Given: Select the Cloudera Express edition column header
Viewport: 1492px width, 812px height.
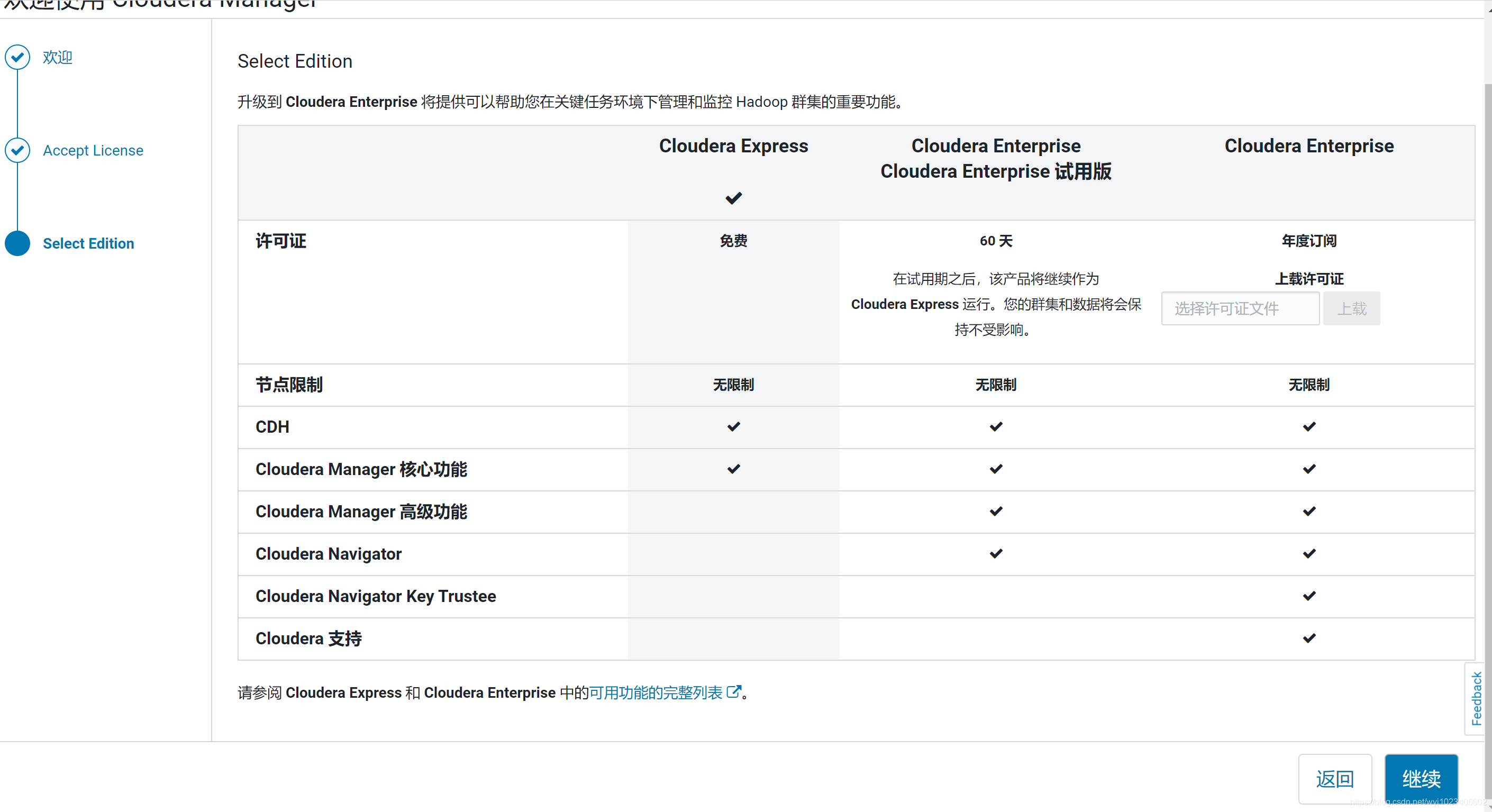Looking at the screenshot, I should (x=733, y=146).
